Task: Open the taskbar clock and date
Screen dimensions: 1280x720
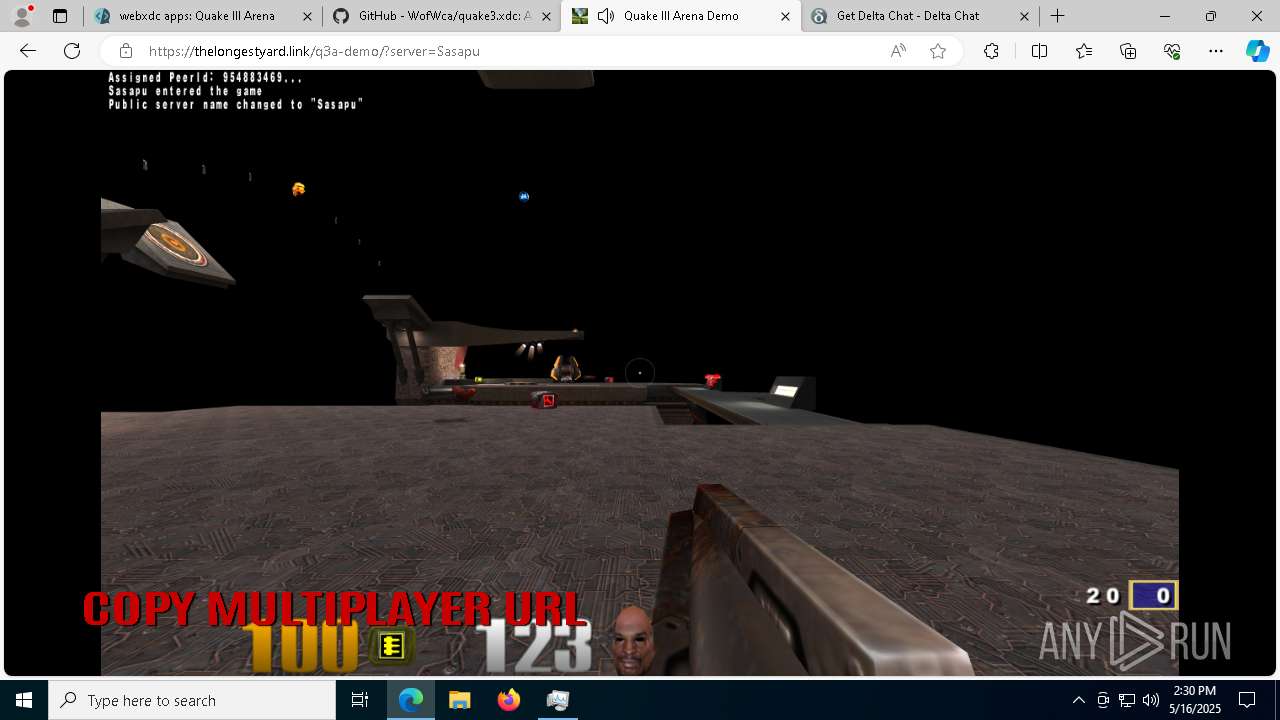Action: click(x=1195, y=700)
